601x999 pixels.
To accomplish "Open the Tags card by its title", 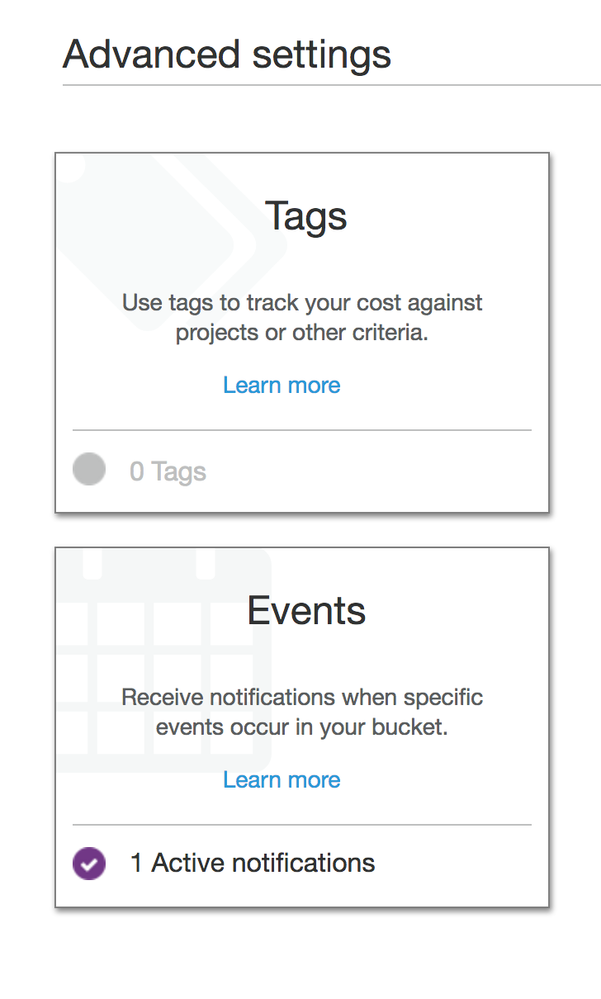I will pos(306,216).
